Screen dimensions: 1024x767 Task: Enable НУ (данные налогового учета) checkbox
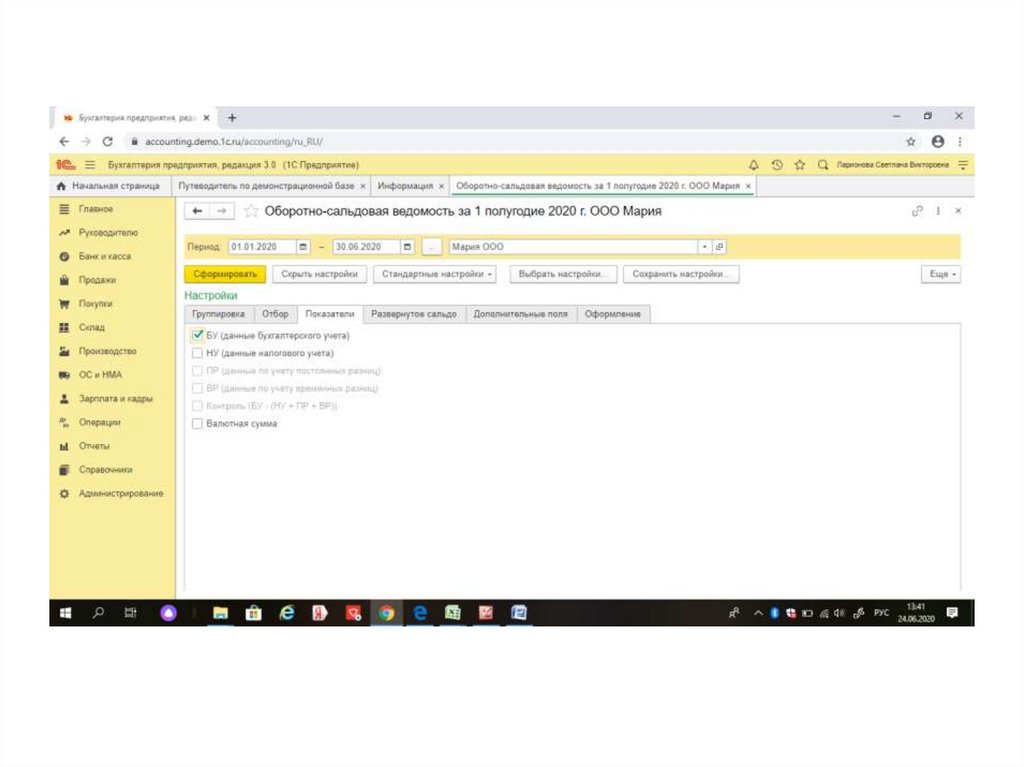coord(198,353)
